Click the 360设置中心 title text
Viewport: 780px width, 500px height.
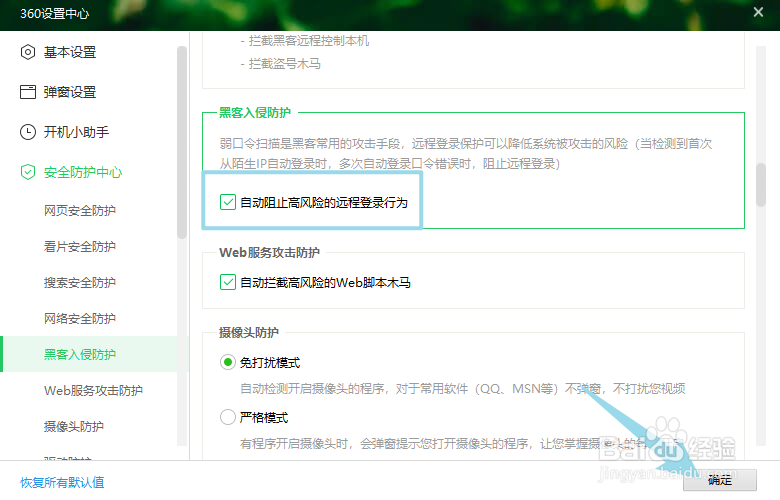click(55, 13)
